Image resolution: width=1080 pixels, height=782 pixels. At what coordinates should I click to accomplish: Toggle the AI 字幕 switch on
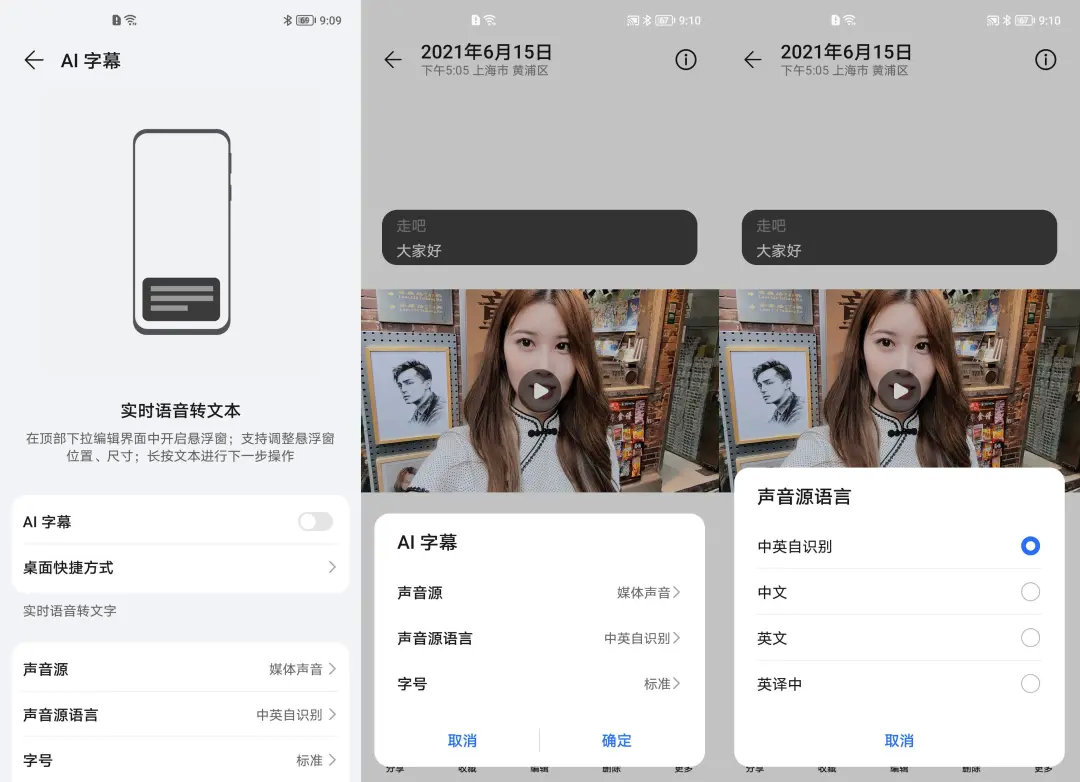(315, 522)
